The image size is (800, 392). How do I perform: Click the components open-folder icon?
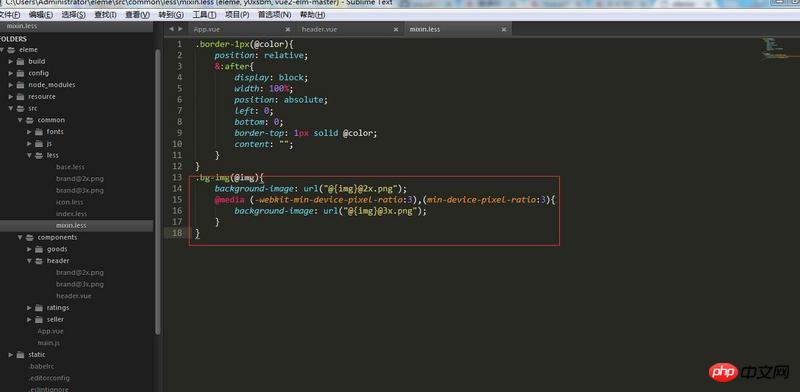click(x=30, y=238)
